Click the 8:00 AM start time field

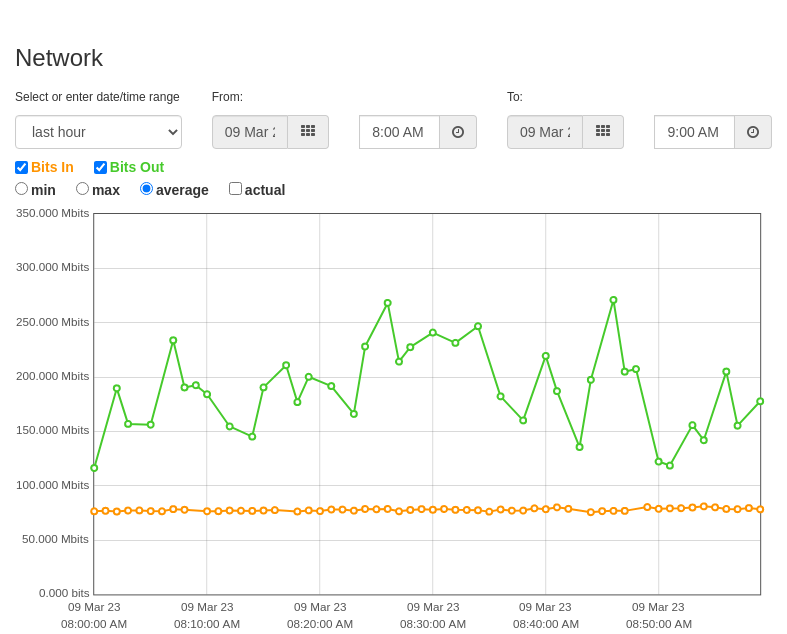click(x=400, y=132)
